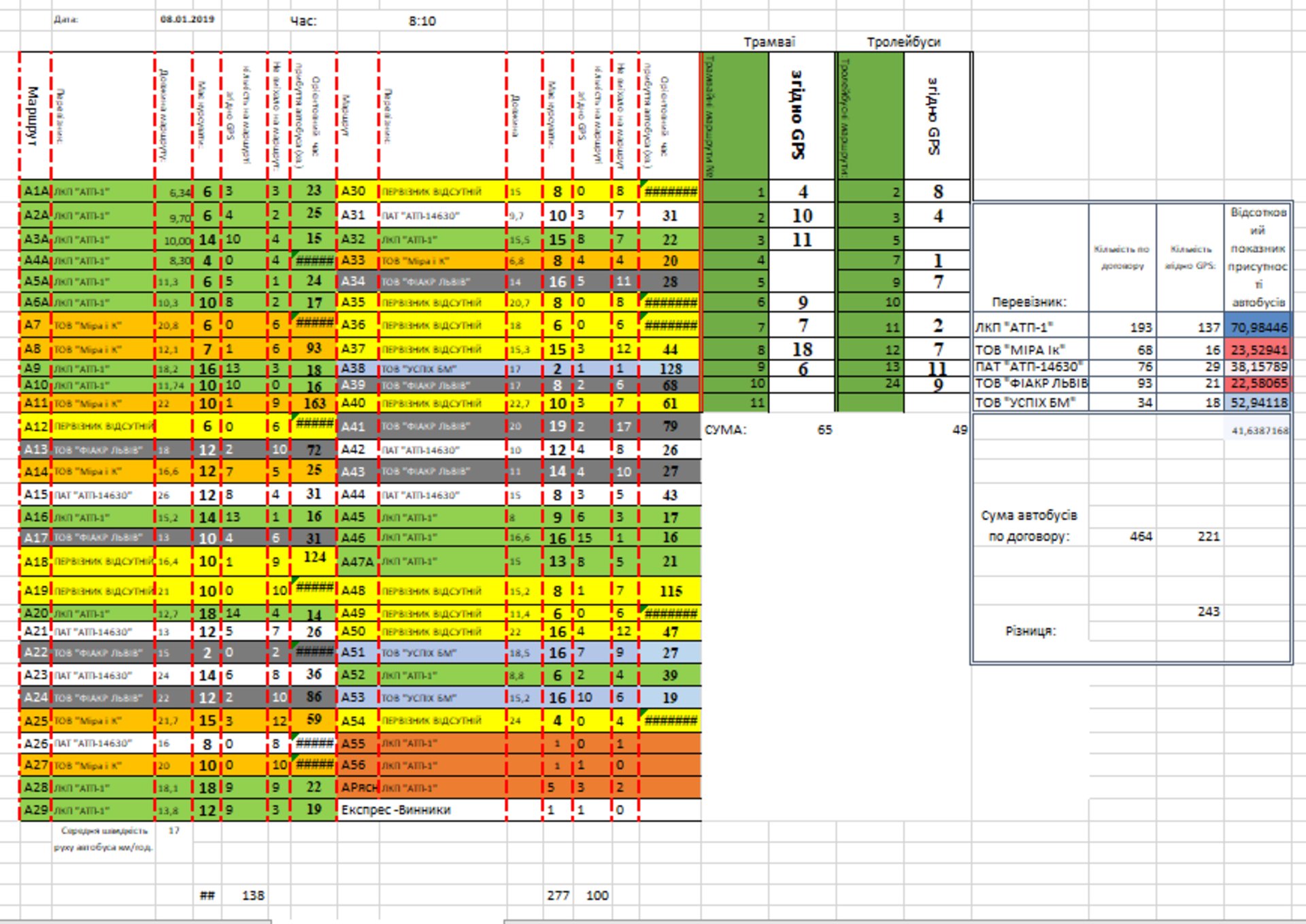Viewport: 1306px width, 924px height.
Task: Click the АРясн route cell
Action: pyautogui.click(x=358, y=787)
